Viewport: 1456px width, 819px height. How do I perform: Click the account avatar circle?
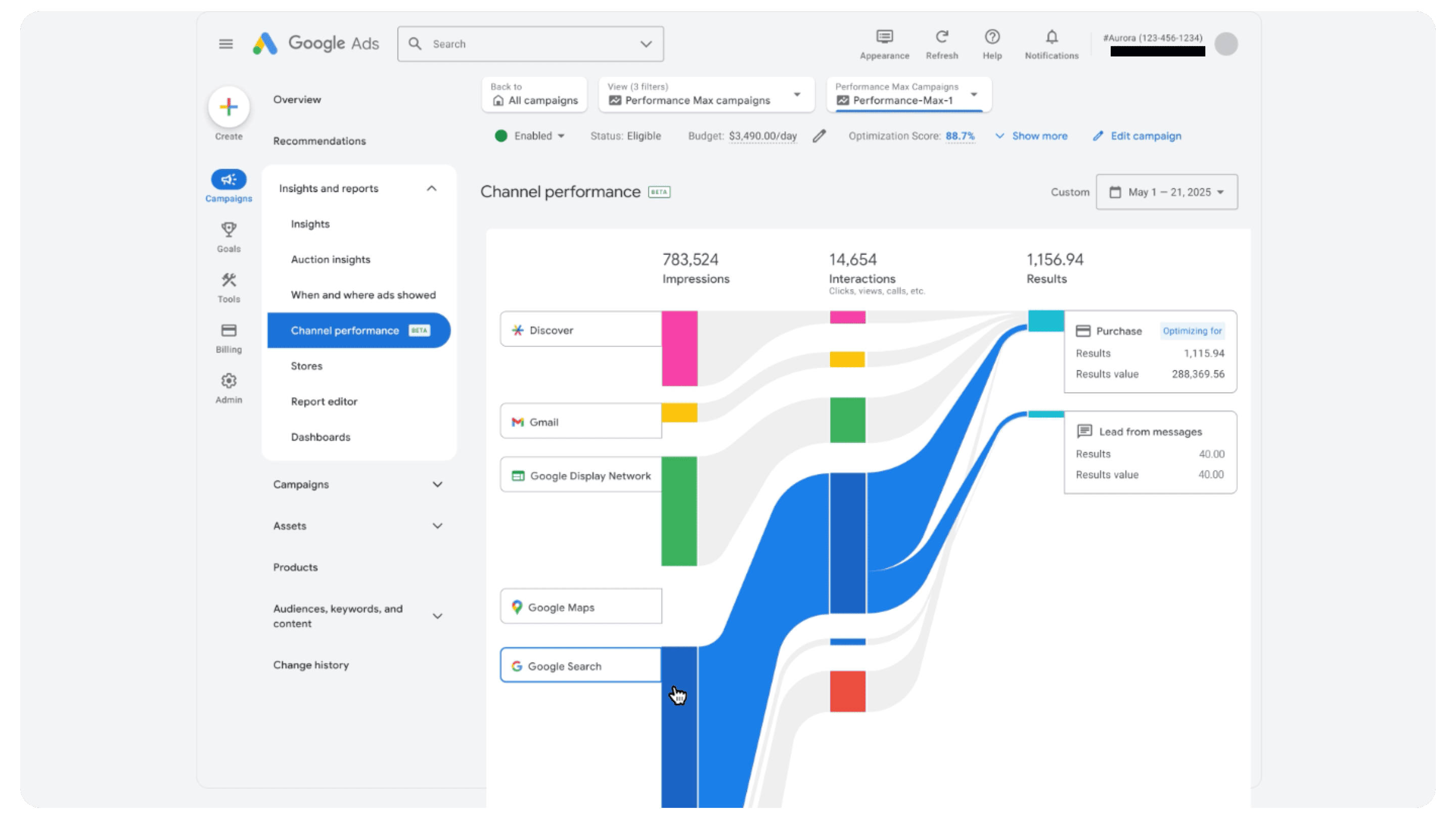(1226, 44)
